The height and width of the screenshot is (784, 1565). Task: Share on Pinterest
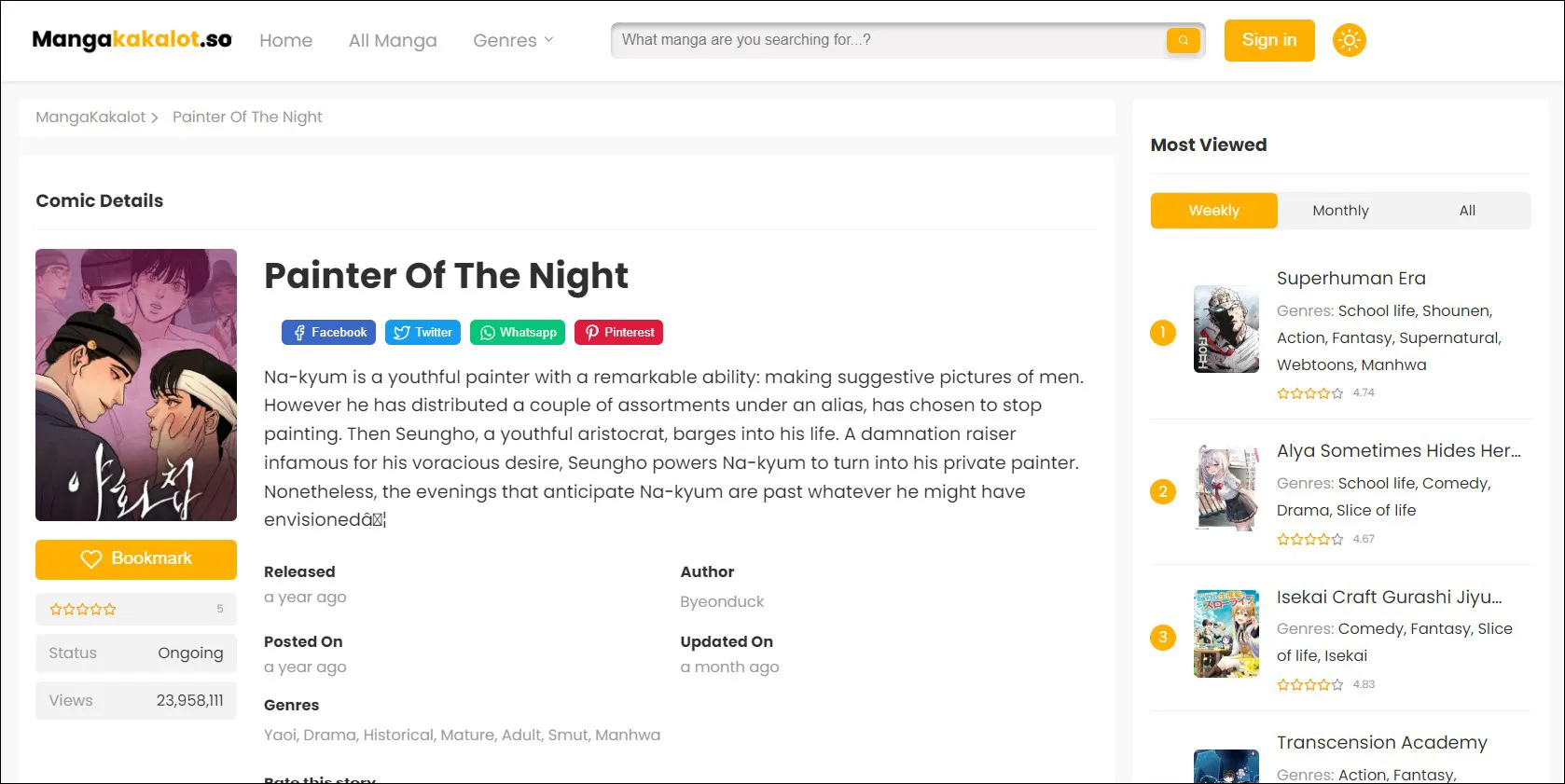pyautogui.click(x=618, y=333)
